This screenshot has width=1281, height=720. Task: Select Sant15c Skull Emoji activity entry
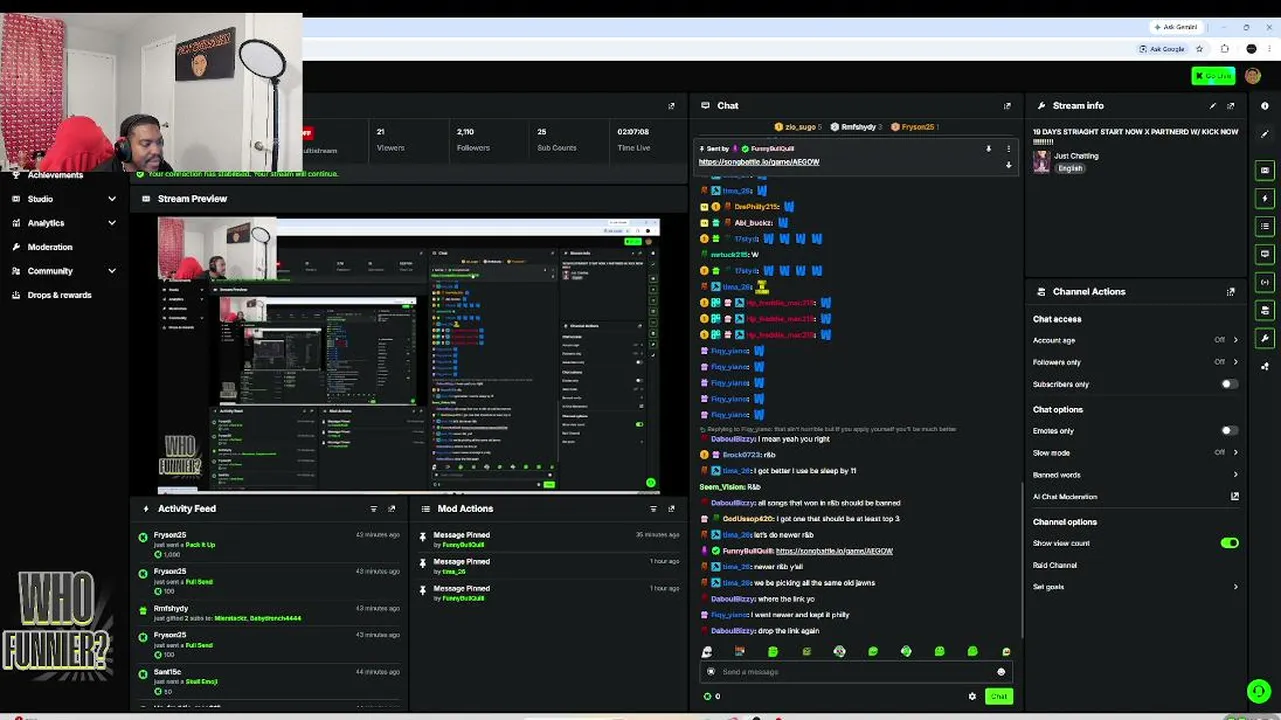pos(270,681)
